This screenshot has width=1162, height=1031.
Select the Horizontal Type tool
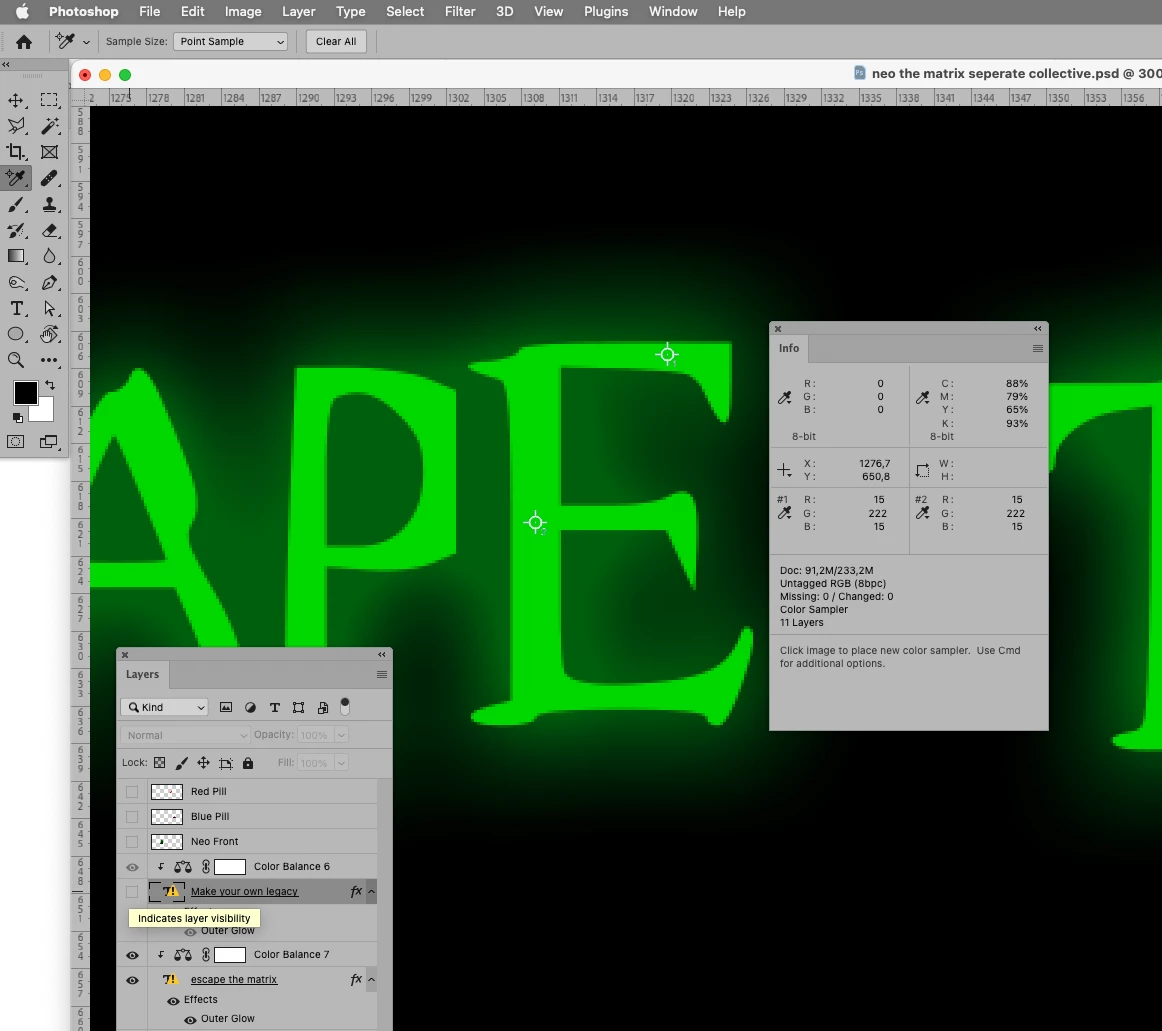[x=16, y=308]
